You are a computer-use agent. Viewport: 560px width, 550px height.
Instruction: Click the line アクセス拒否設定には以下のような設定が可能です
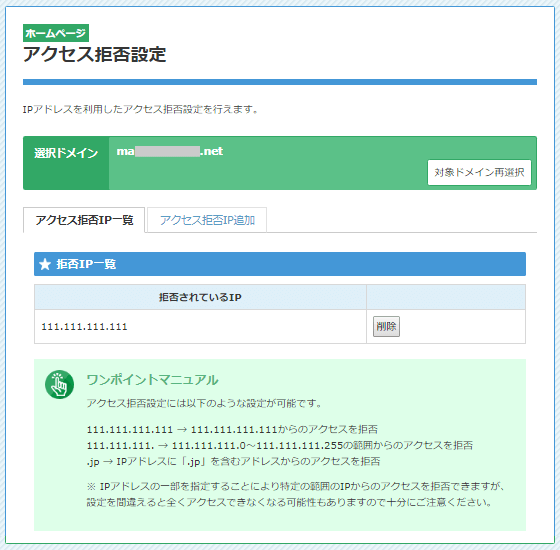[204, 404]
